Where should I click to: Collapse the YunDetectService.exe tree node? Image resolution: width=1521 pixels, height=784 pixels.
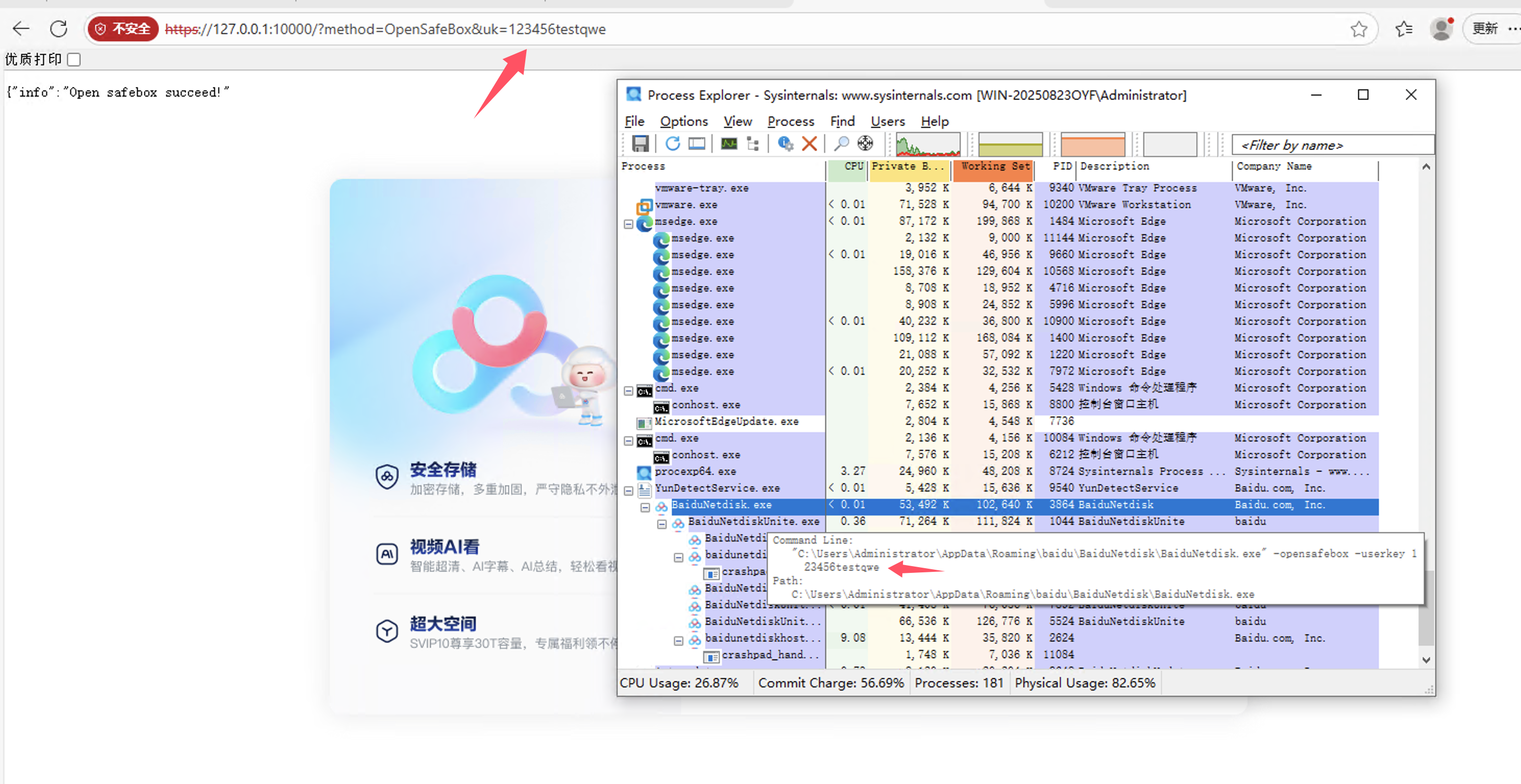[x=628, y=491]
